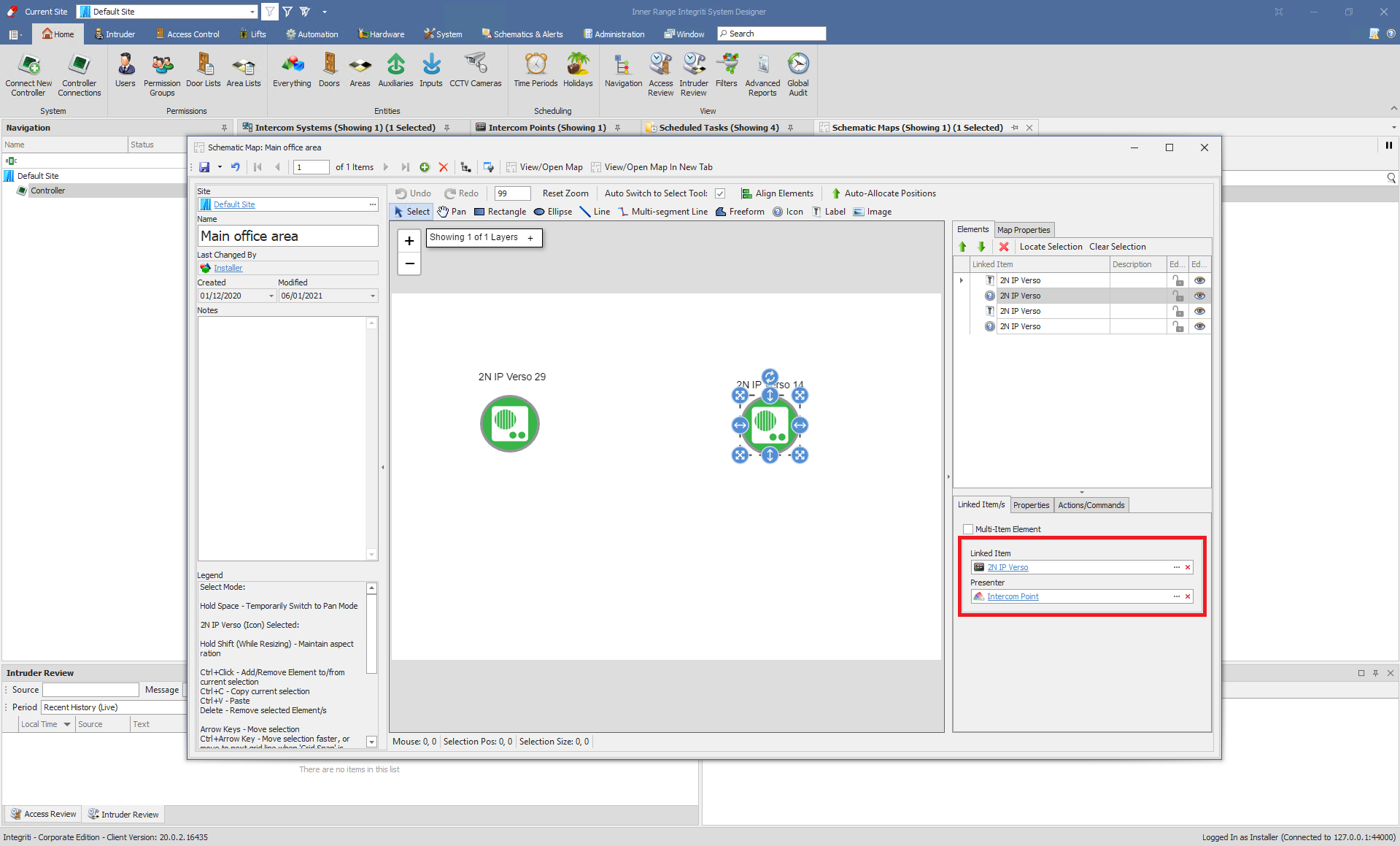Save the schematic map with disk icon
Image resolution: width=1400 pixels, height=846 pixels.
coord(204,167)
